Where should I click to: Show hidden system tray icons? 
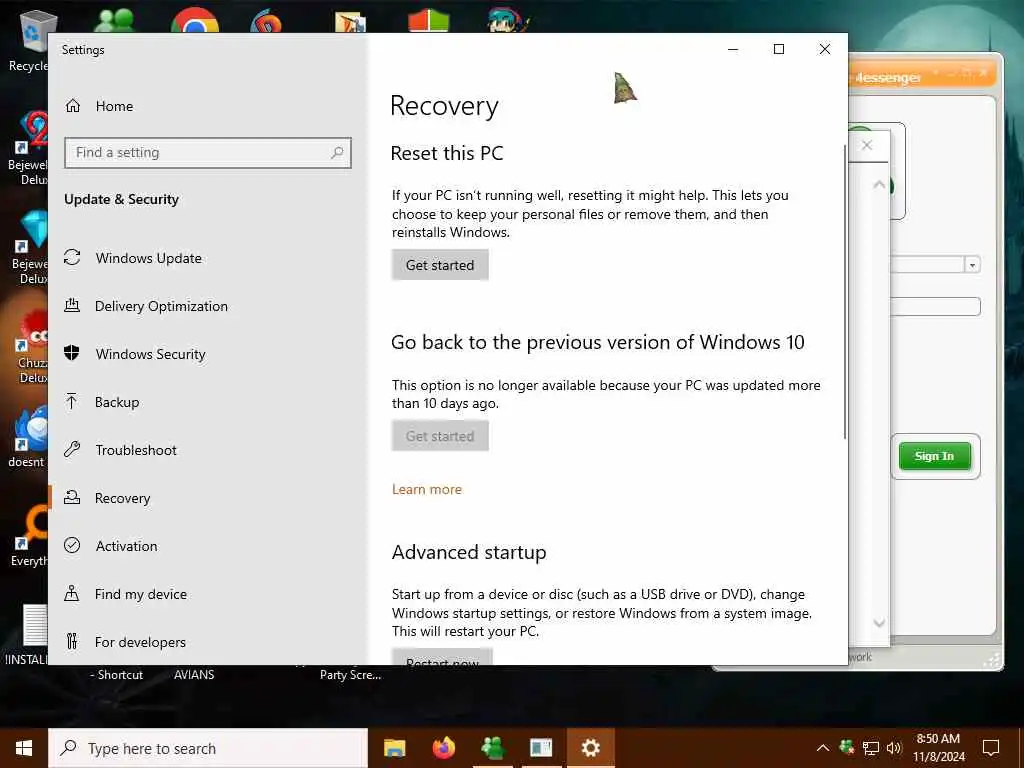[823, 748]
